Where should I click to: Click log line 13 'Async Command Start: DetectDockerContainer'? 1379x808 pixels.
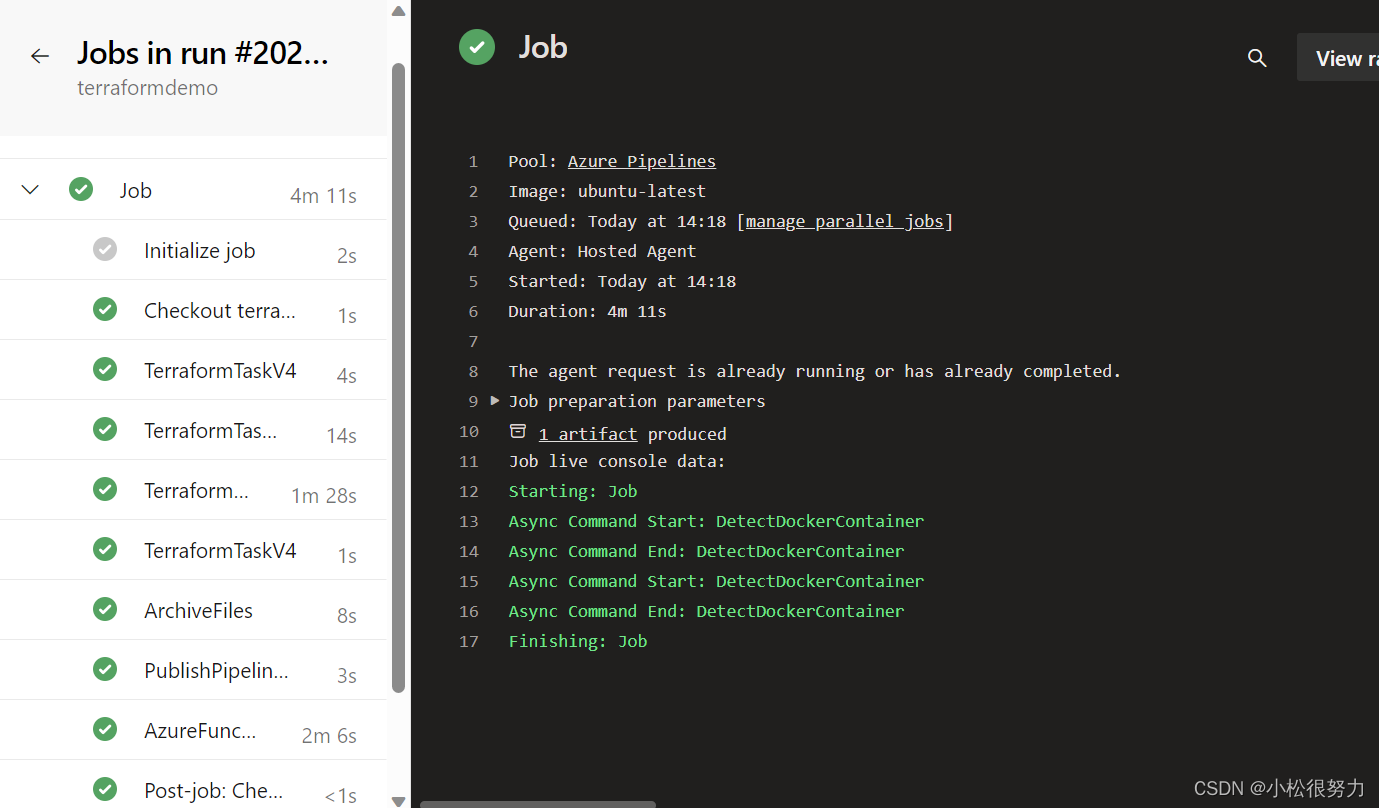716,521
